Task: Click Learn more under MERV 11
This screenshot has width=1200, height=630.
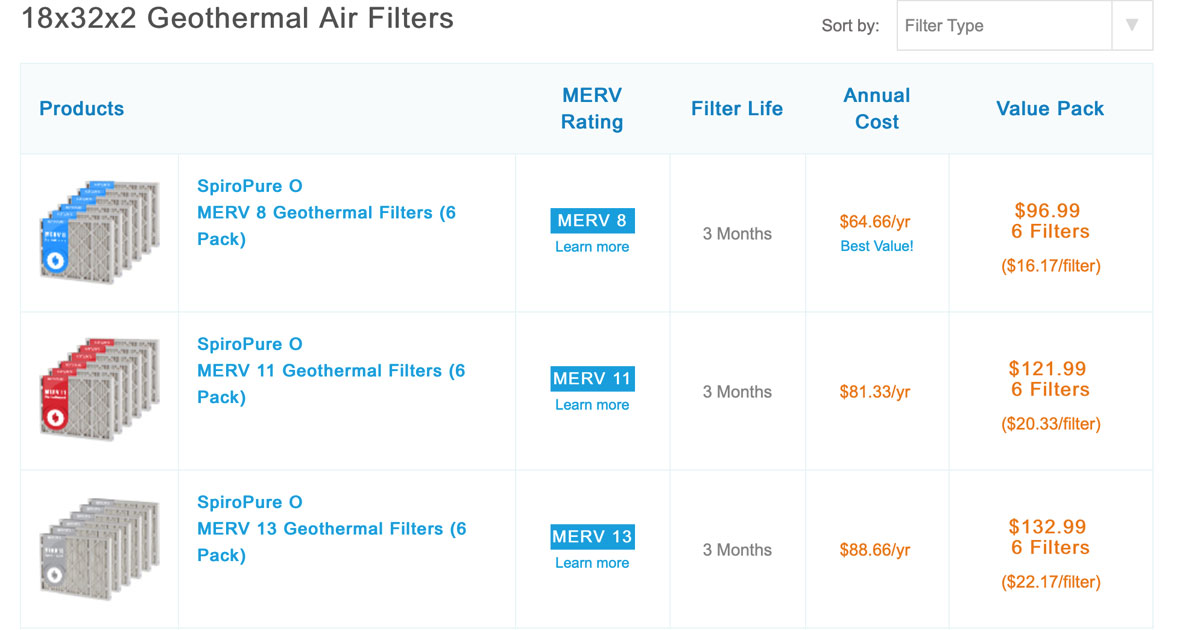Action: click(x=591, y=404)
